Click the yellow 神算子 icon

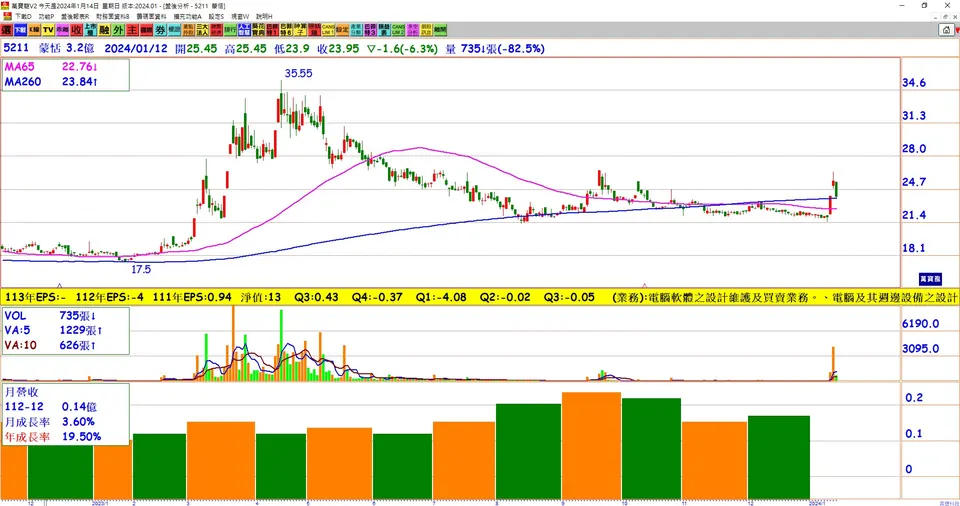[x=300, y=29]
